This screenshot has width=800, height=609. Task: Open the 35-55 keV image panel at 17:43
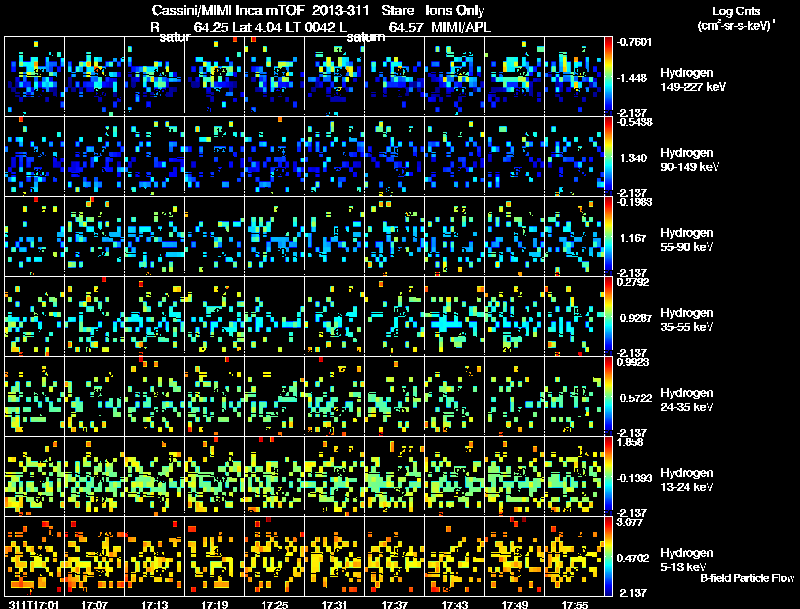click(x=455, y=316)
